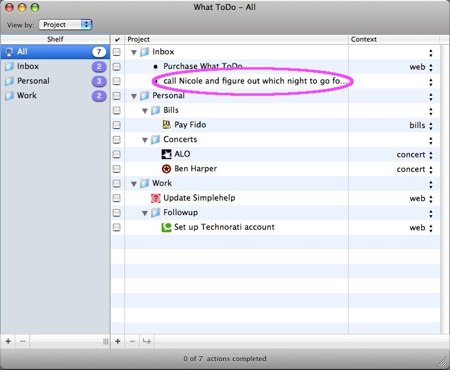
Task: Click the shelf splitter grip handle
Action: (106, 341)
